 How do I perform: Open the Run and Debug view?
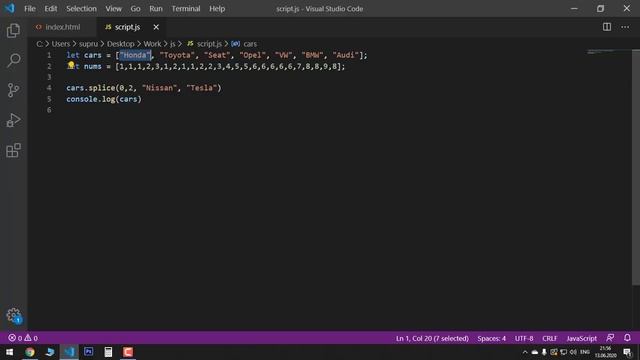[13, 120]
